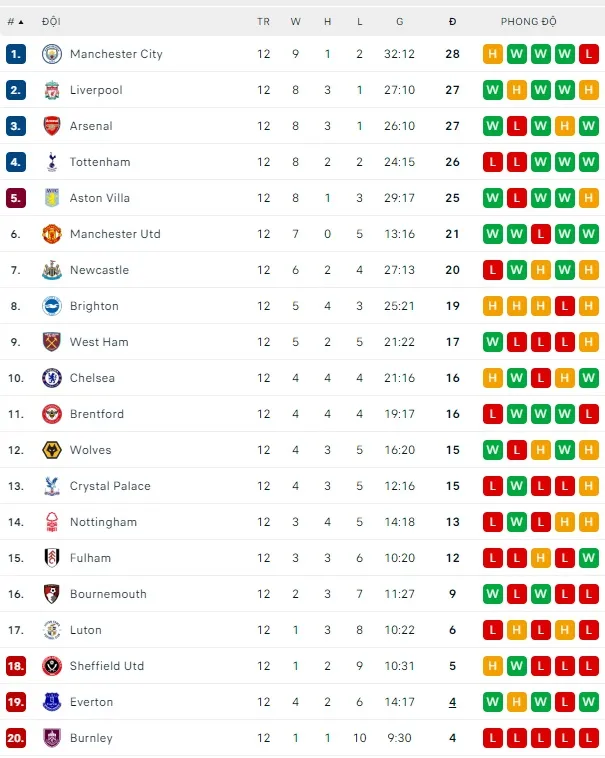Click the Liverpool club crest icon
The height and width of the screenshot is (758, 605).
[x=51, y=90]
